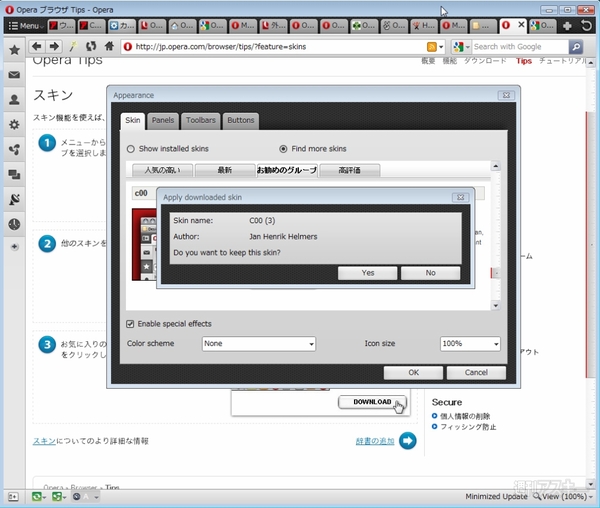Select Show installed skins radio button

pyautogui.click(x=131, y=149)
